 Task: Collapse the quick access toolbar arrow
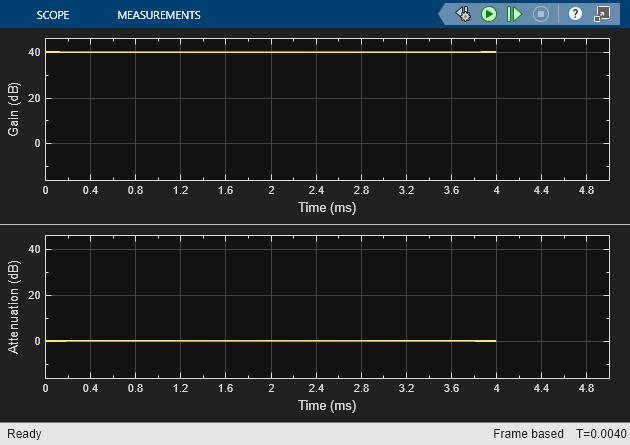pos(443,14)
